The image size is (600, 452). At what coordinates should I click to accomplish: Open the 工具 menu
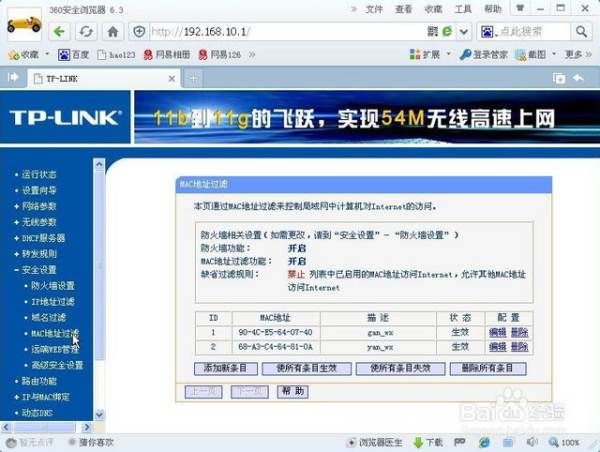[463, 9]
